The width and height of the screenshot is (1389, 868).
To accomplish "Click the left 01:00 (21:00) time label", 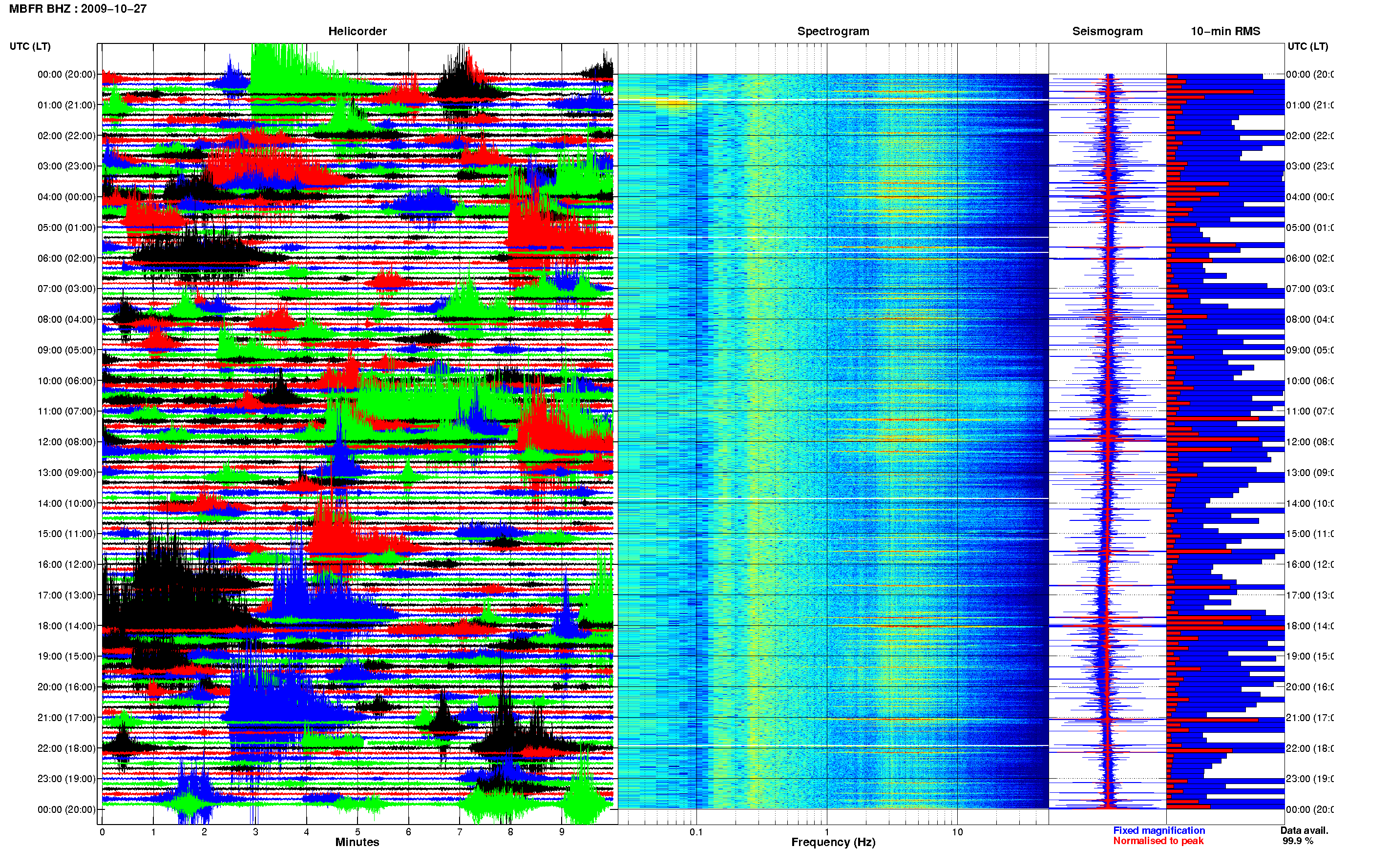I will click(66, 105).
